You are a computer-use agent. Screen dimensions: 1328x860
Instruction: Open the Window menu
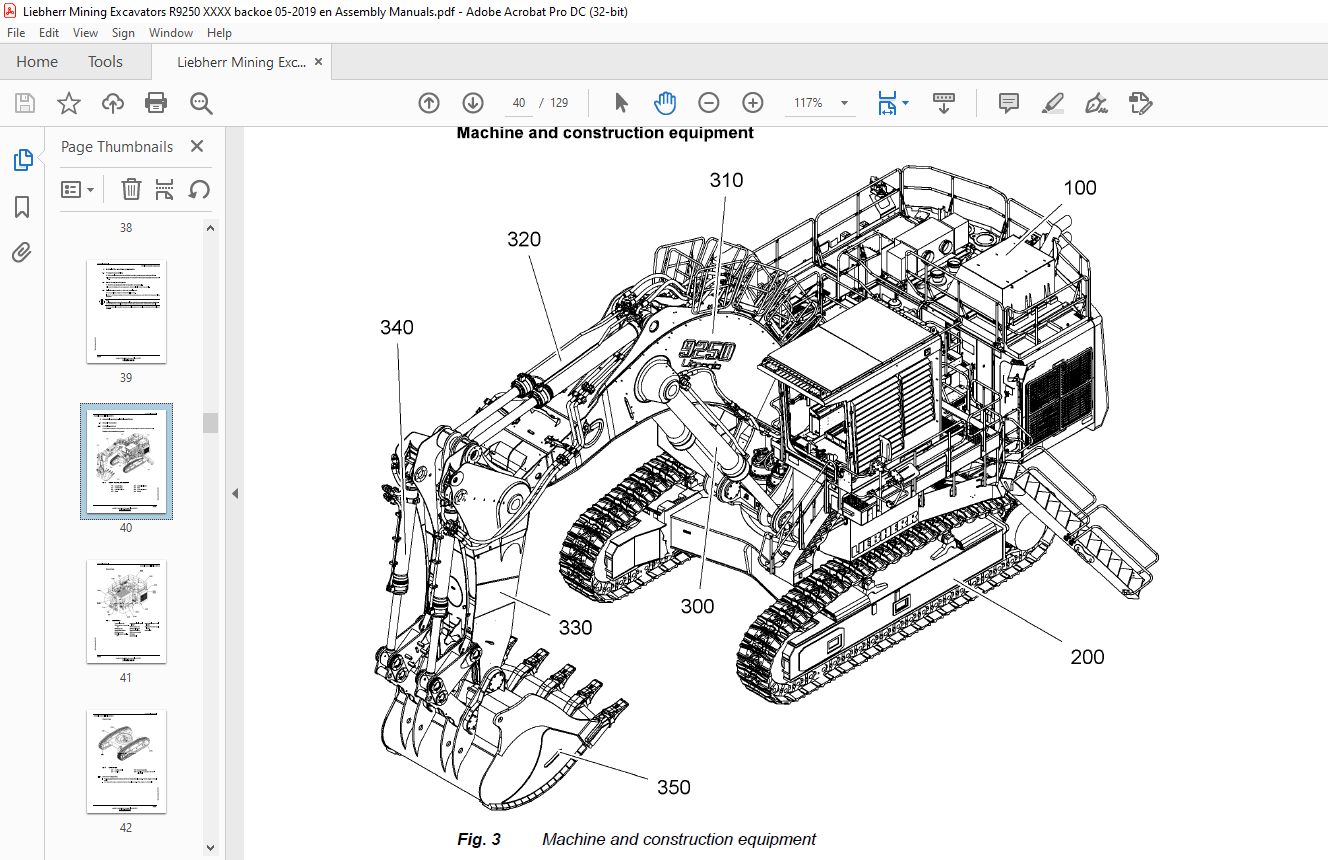171,33
